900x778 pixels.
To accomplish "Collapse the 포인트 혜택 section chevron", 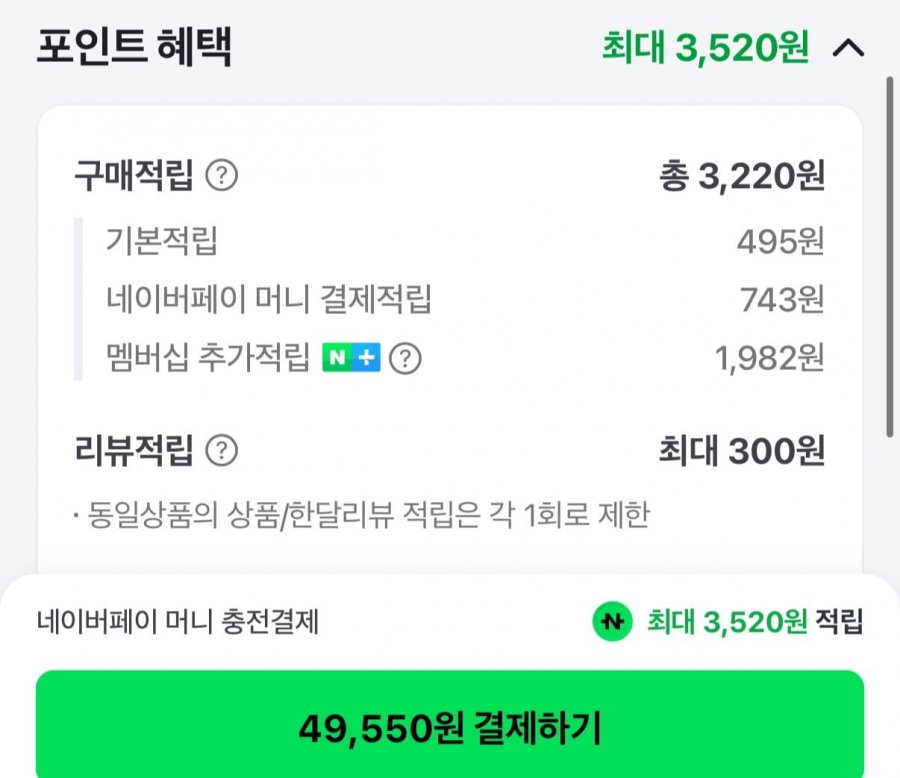I will (x=848, y=48).
